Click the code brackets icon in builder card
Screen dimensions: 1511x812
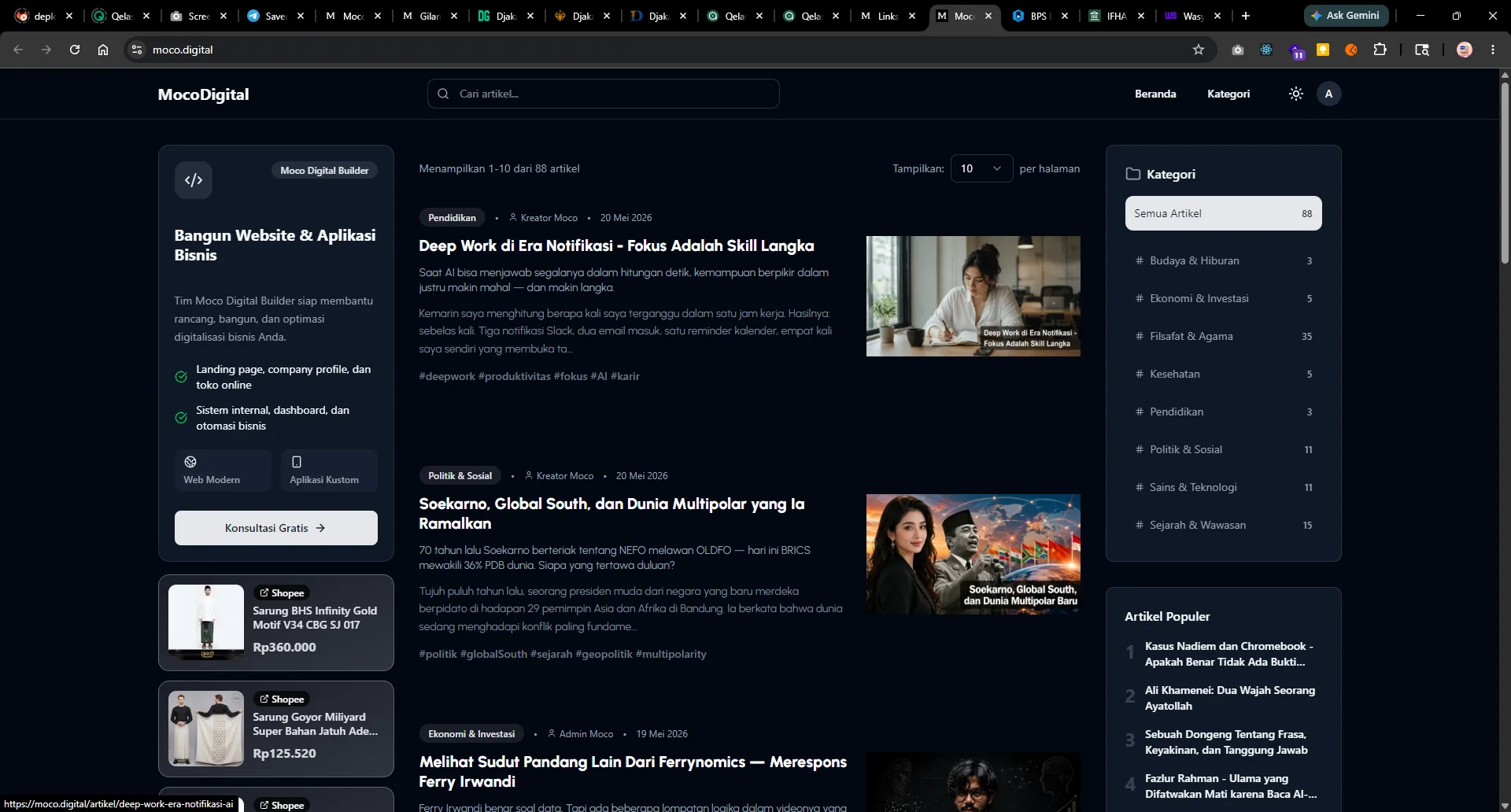tap(194, 180)
